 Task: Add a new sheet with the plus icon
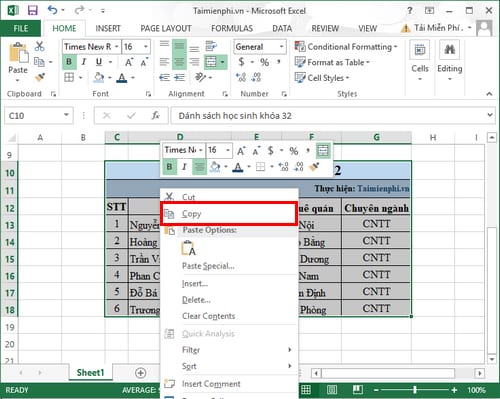pos(141,373)
